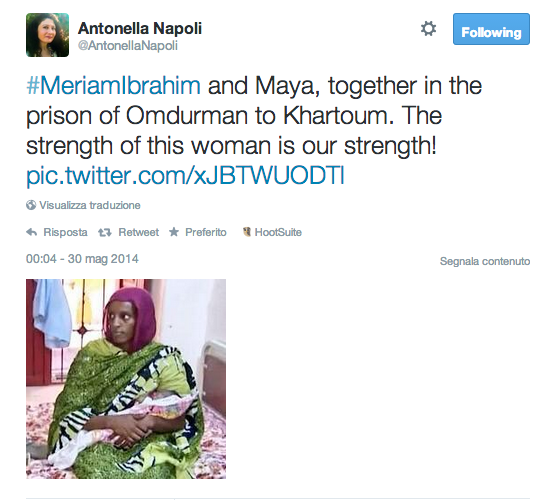Click the retweet arrows icon
The width and height of the screenshot is (547, 500).
[105, 232]
